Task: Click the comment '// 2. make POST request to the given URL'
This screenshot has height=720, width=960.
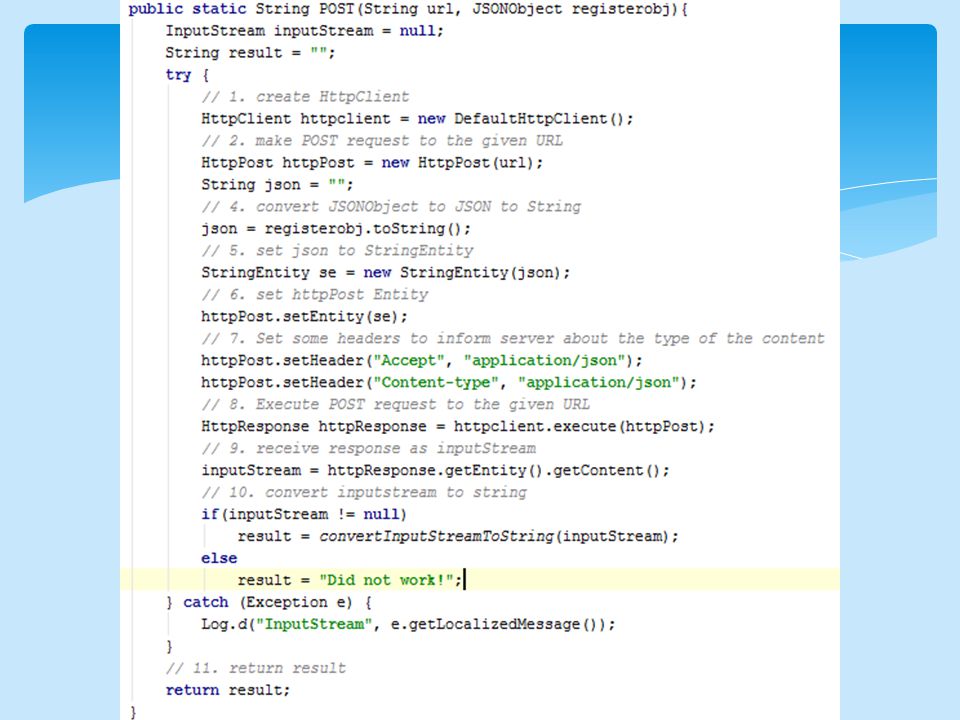Action: click(x=382, y=141)
